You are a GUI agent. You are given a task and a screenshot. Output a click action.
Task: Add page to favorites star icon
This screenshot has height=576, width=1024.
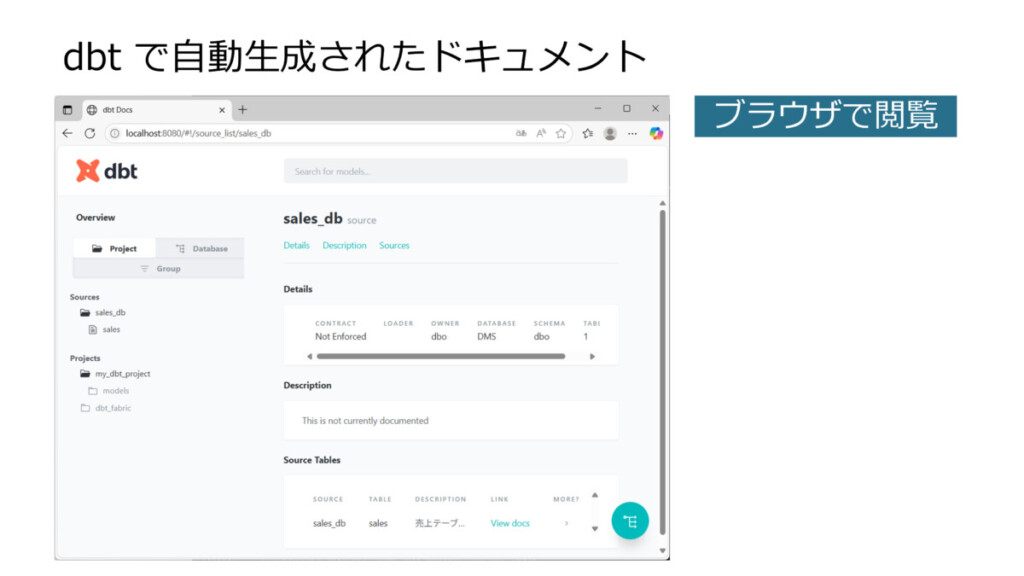coord(560,133)
